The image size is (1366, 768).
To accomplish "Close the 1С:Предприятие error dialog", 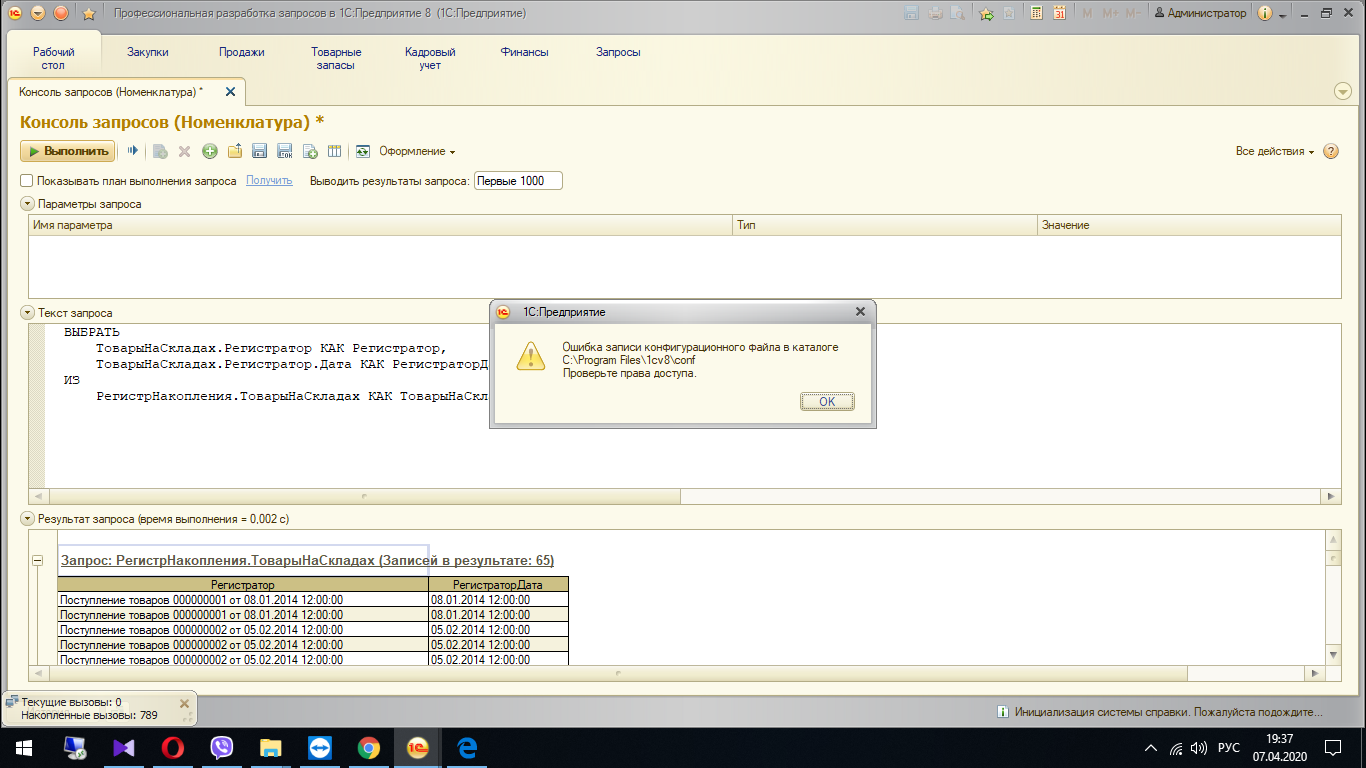I will coord(860,312).
